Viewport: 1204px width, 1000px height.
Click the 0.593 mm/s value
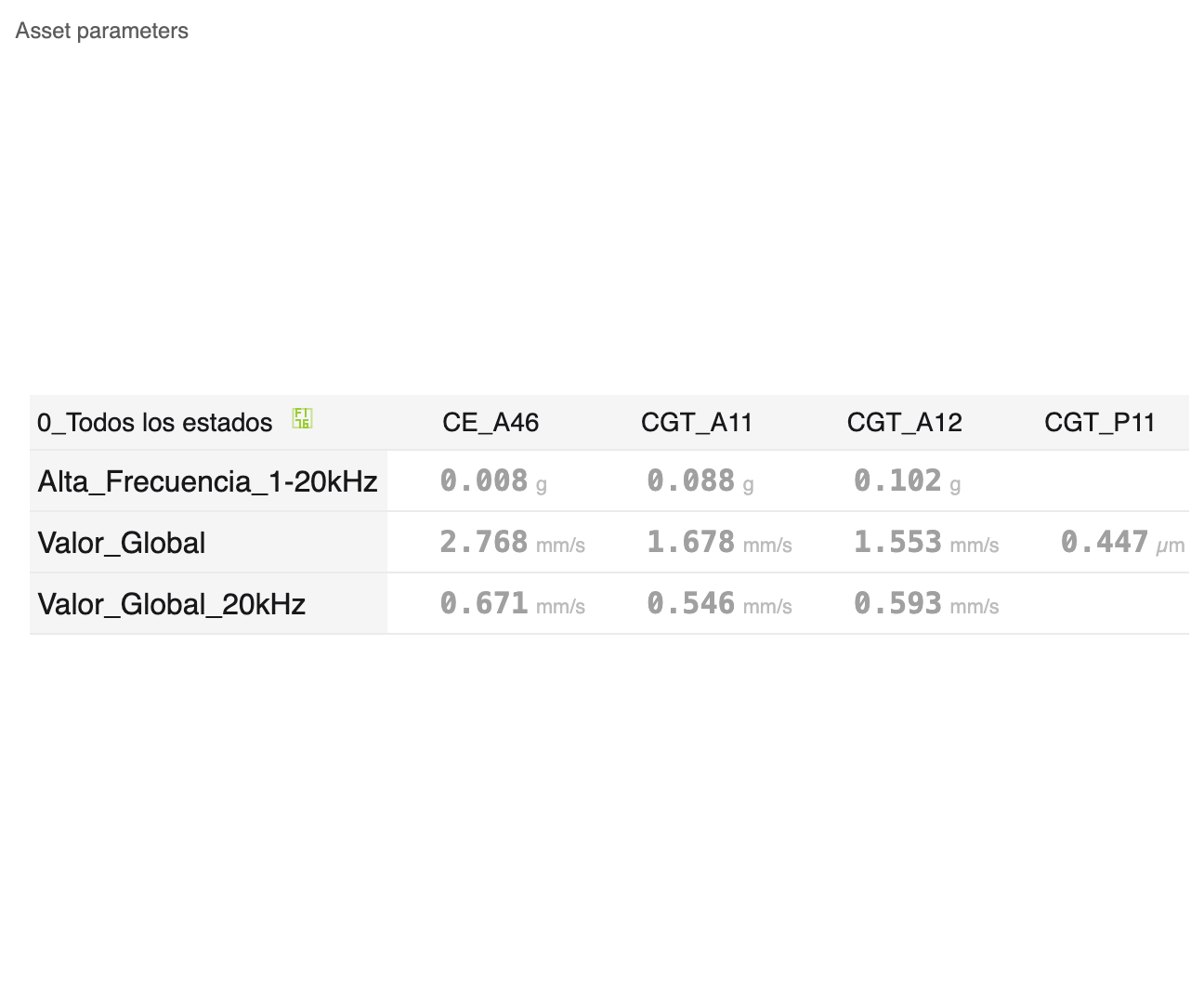click(927, 603)
